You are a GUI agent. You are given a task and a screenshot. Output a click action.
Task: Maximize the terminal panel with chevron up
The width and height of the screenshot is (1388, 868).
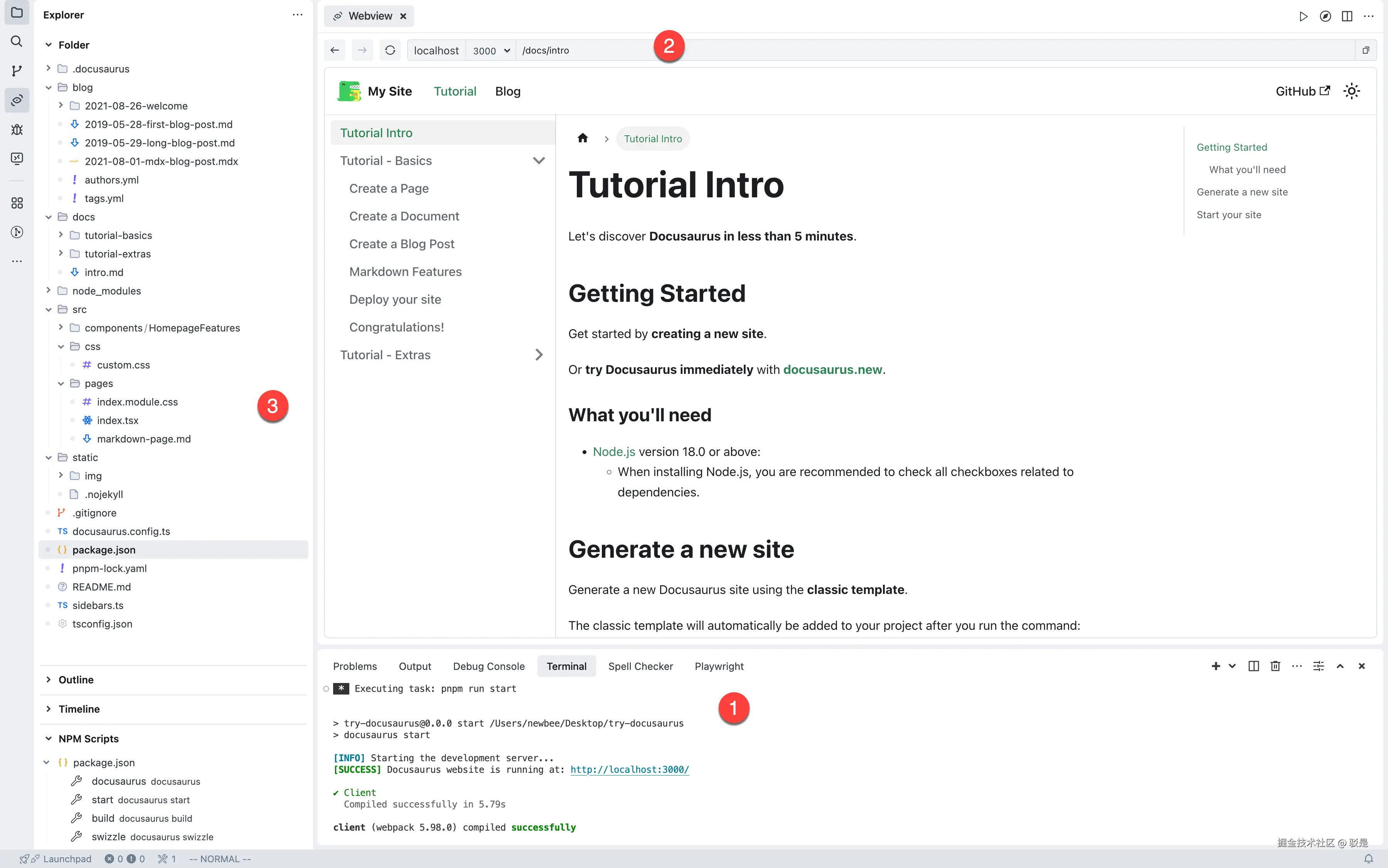click(1340, 666)
